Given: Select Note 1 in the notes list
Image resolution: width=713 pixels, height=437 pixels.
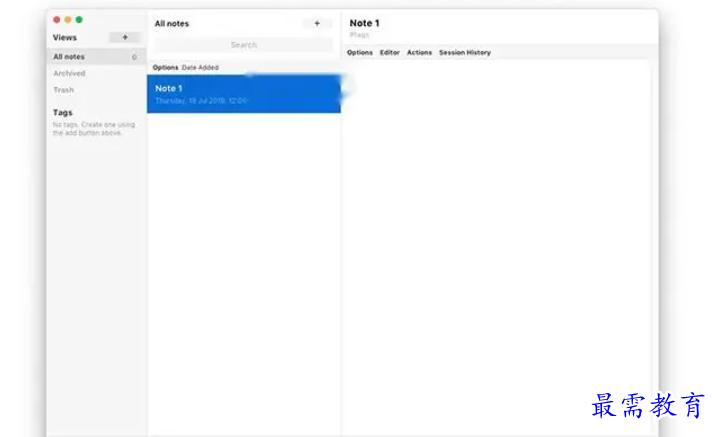Looking at the screenshot, I should 244,94.
